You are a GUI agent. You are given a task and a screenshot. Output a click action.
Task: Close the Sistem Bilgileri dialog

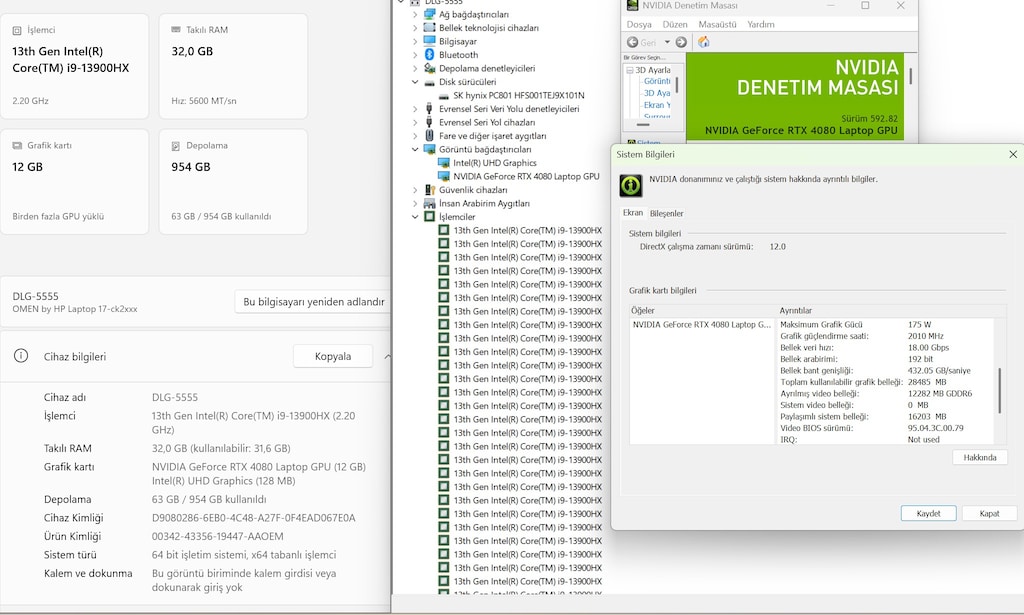tap(1013, 155)
